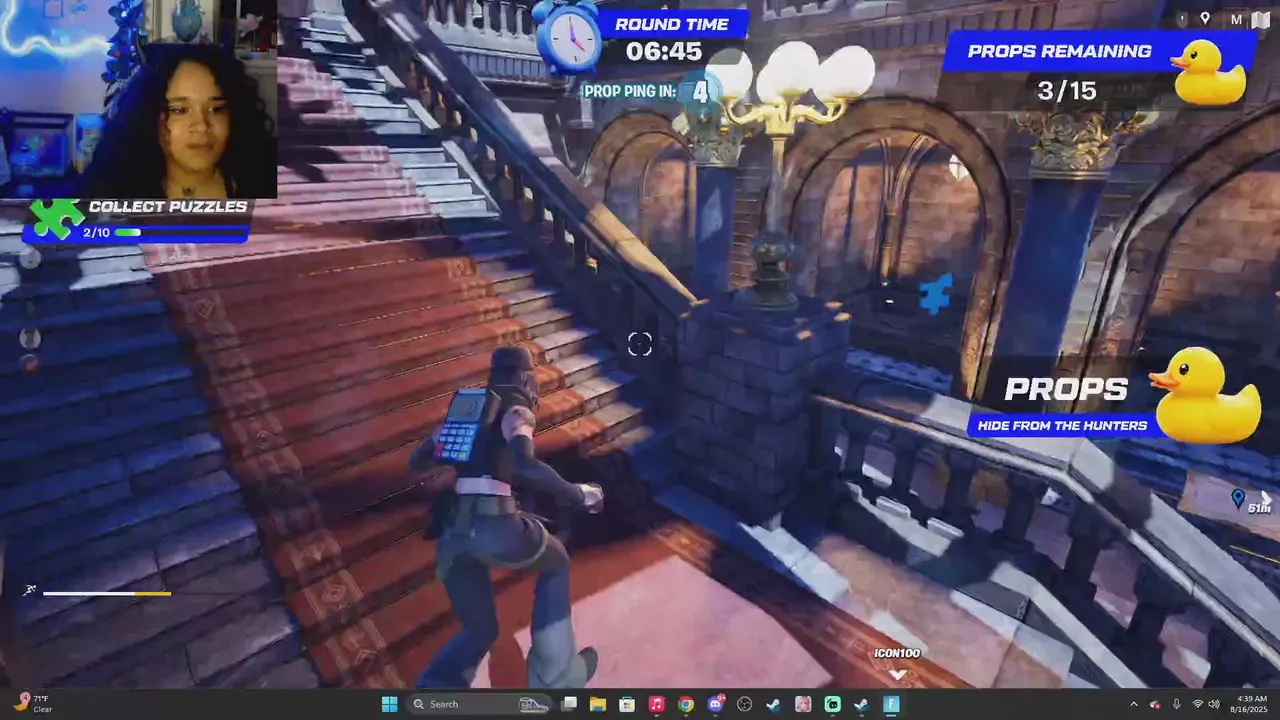Image resolution: width=1280 pixels, height=720 pixels.
Task: Click the blue waypoint marker showing 51m
Action: (1239, 497)
